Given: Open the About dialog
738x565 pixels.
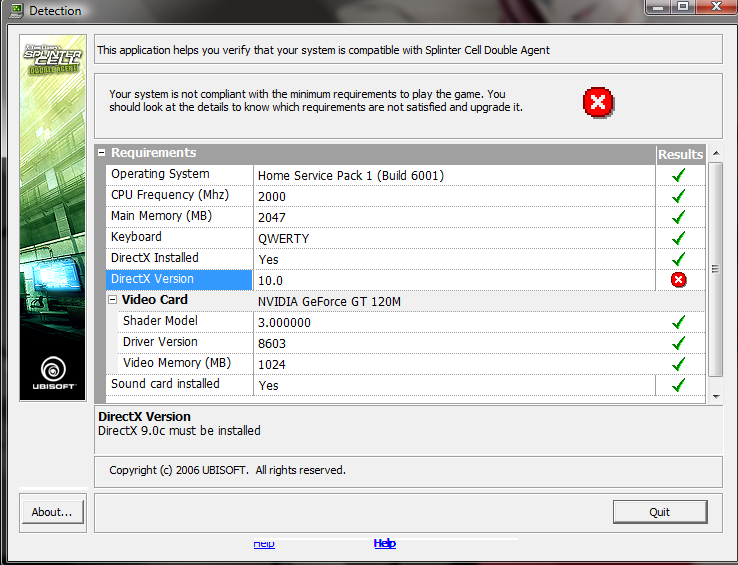Looking at the screenshot, I should point(53,512).
